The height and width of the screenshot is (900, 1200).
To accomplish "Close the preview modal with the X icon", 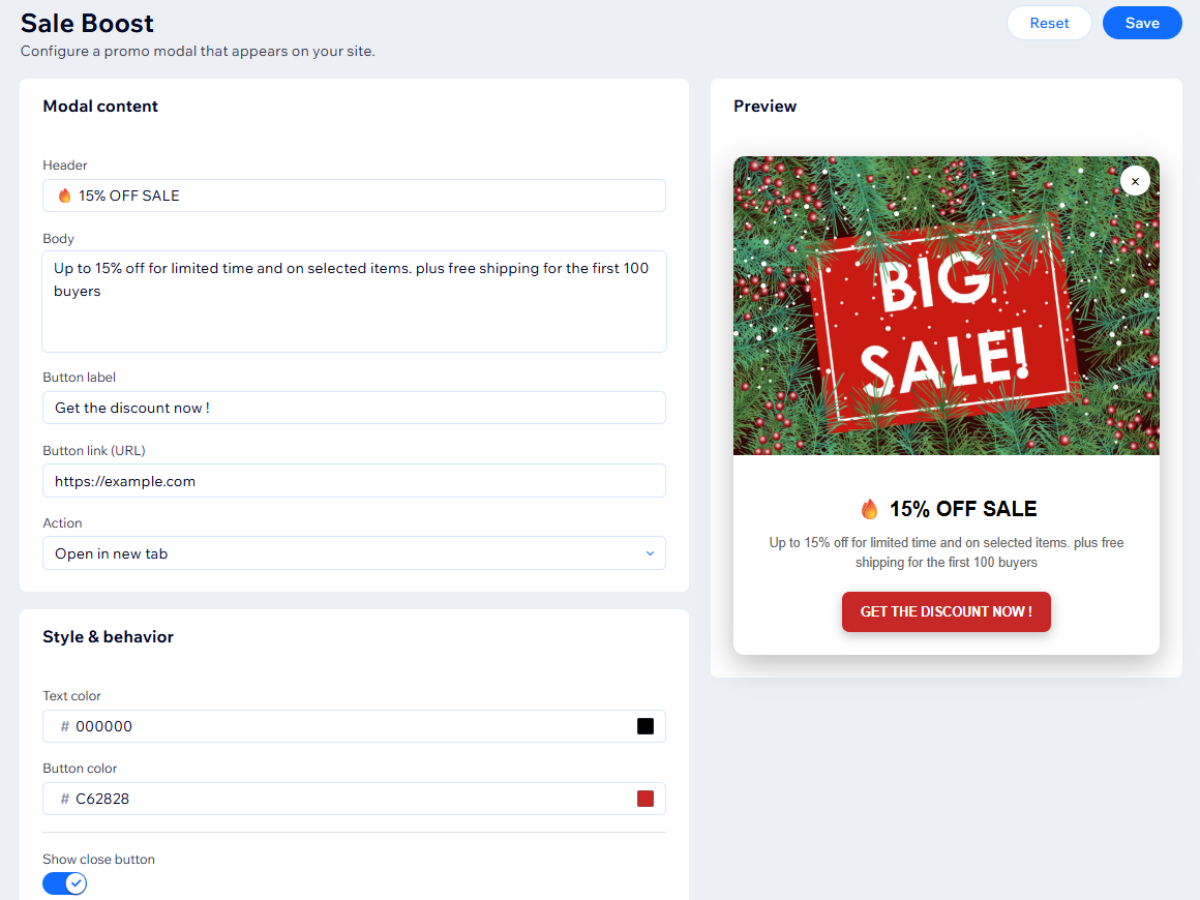I will pyautogui.click(x=1135, y=181).
